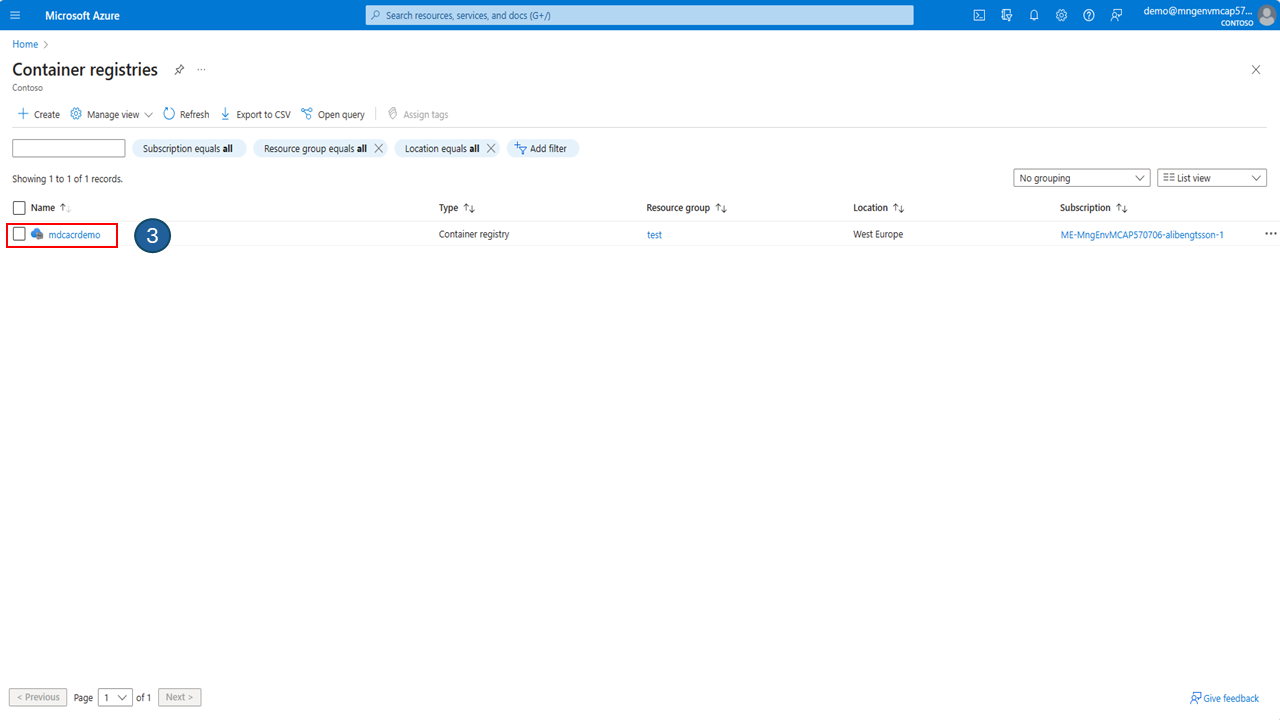
Task: Open portal settings gear
Action: 1061,15
